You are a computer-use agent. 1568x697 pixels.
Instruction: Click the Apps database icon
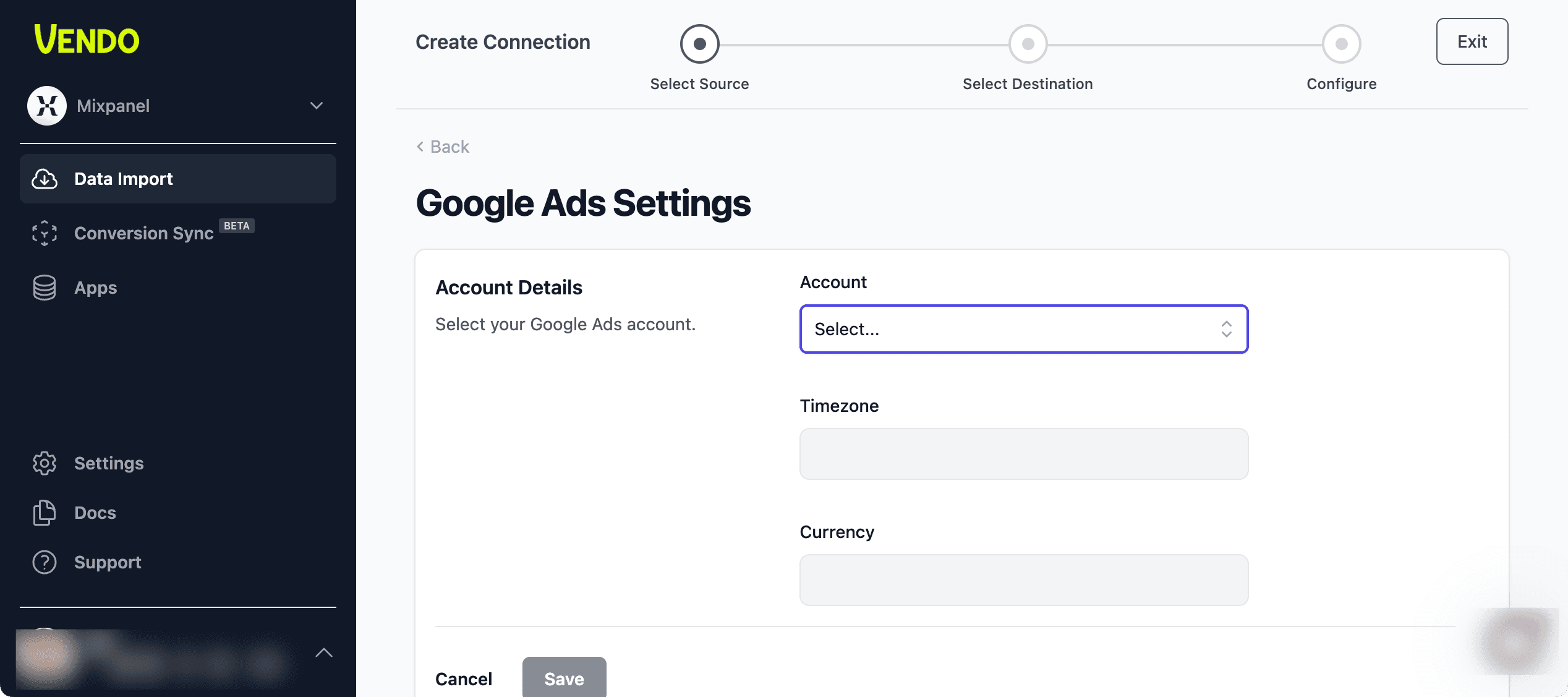tap(45, 288)
